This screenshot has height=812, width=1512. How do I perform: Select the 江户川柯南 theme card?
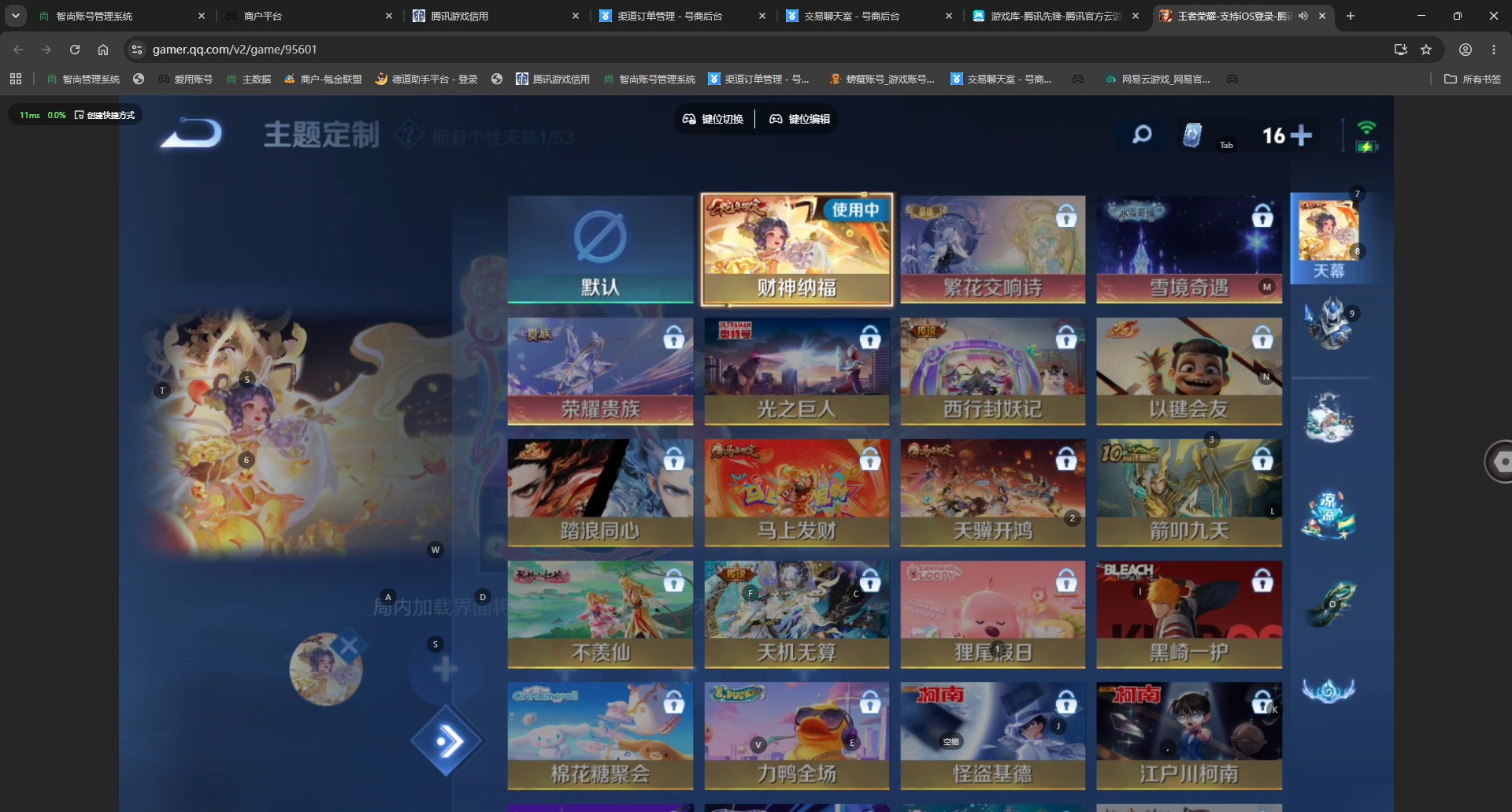(x=1189, y=736)
